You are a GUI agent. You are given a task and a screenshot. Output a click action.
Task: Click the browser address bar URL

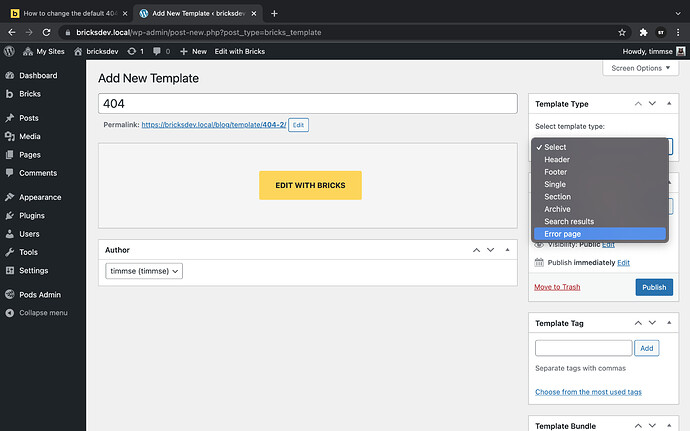point(198,32)
